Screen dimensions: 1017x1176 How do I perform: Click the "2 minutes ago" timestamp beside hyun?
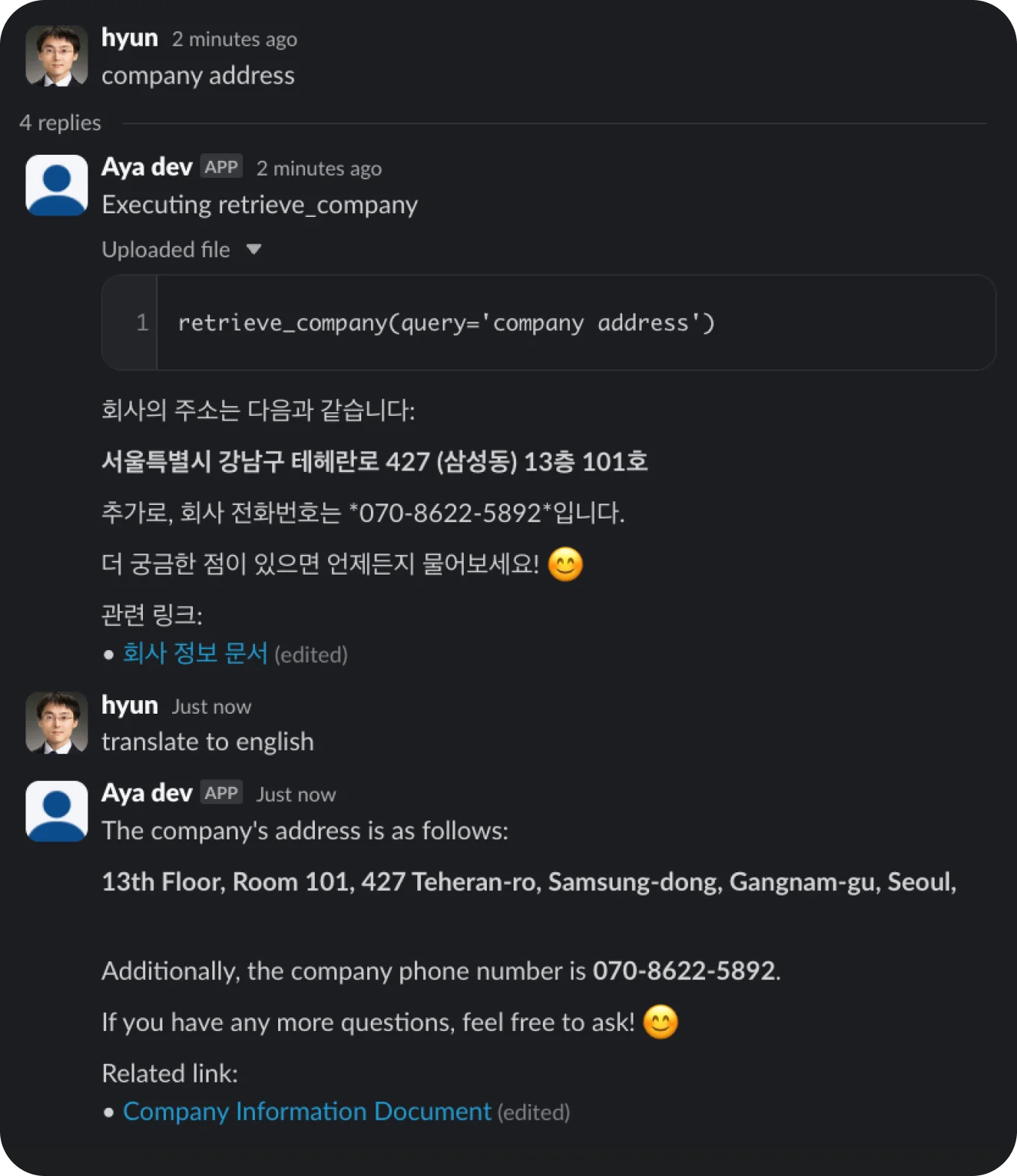pyautogui.click(x=235, y=39)
